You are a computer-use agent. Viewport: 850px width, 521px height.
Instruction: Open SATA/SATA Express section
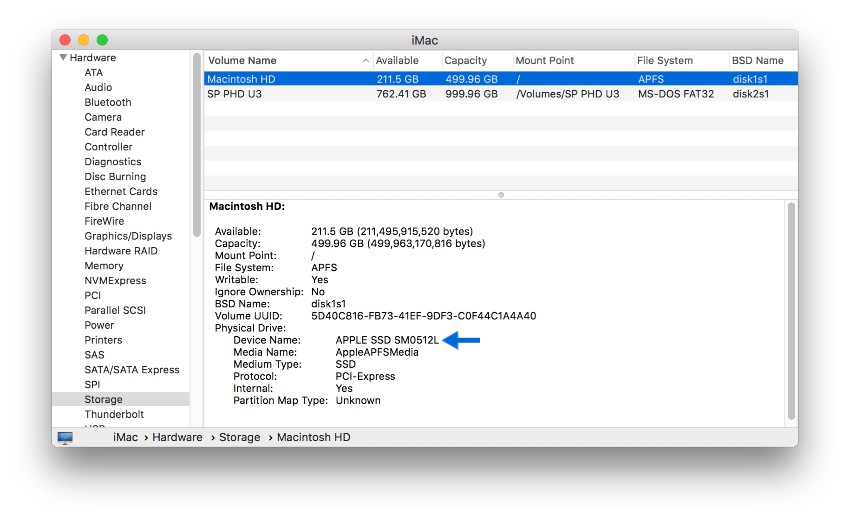(132, 370)
